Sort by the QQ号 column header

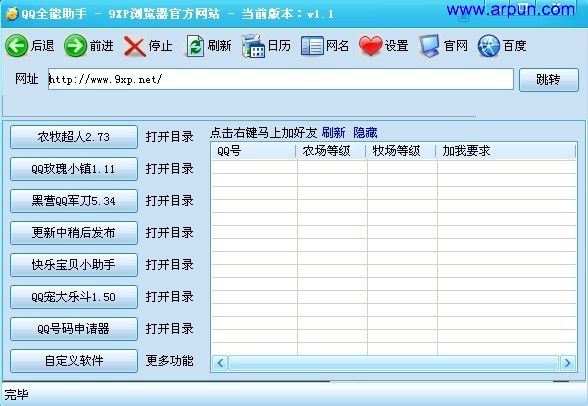[x=254, y=151]
